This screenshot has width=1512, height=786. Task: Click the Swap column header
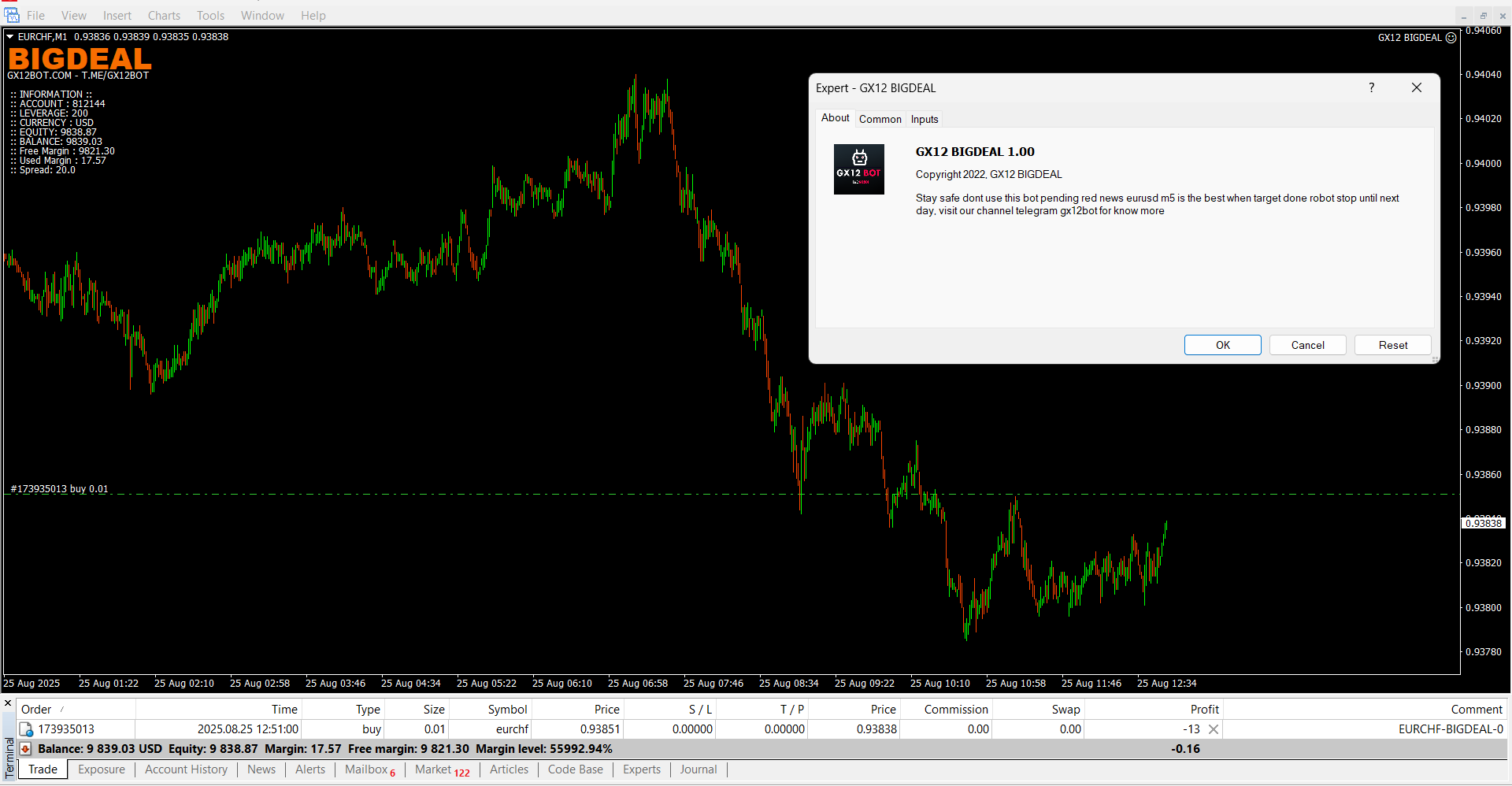1039,710
